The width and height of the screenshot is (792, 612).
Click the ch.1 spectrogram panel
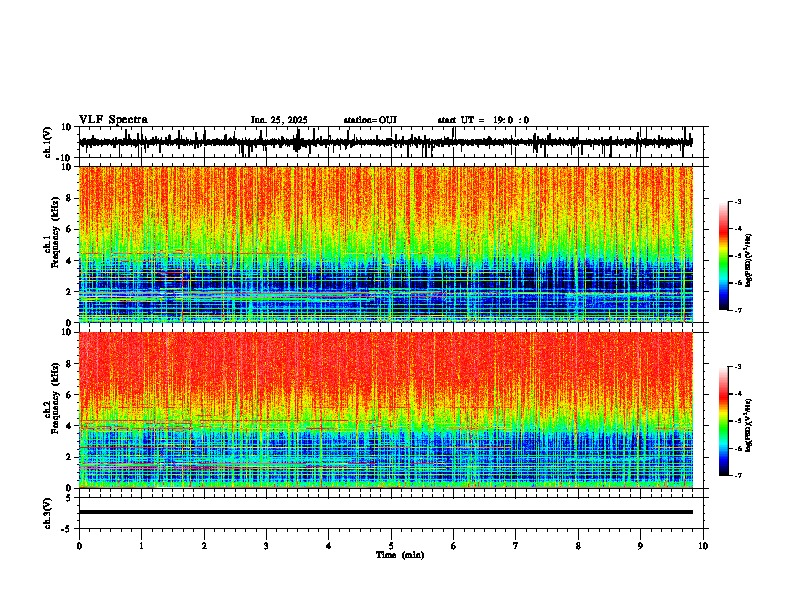pos(385,244)
